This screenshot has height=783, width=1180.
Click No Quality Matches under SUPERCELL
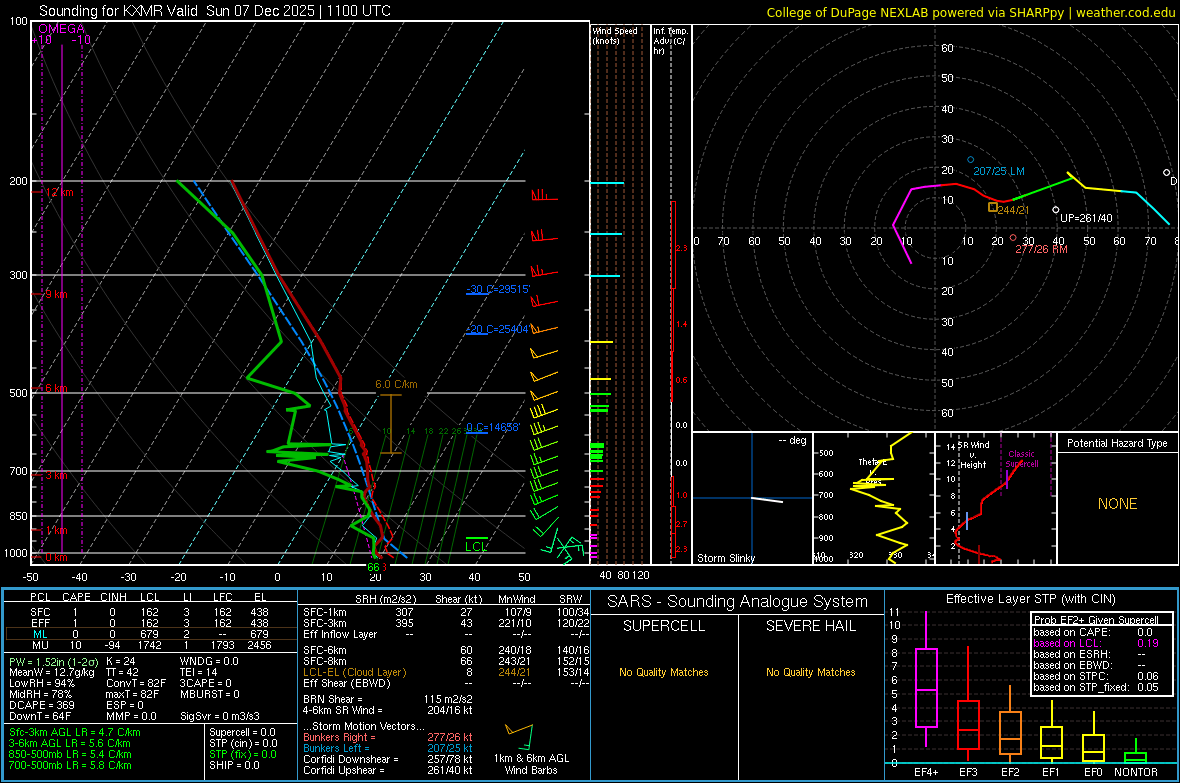tap(664, 672)
